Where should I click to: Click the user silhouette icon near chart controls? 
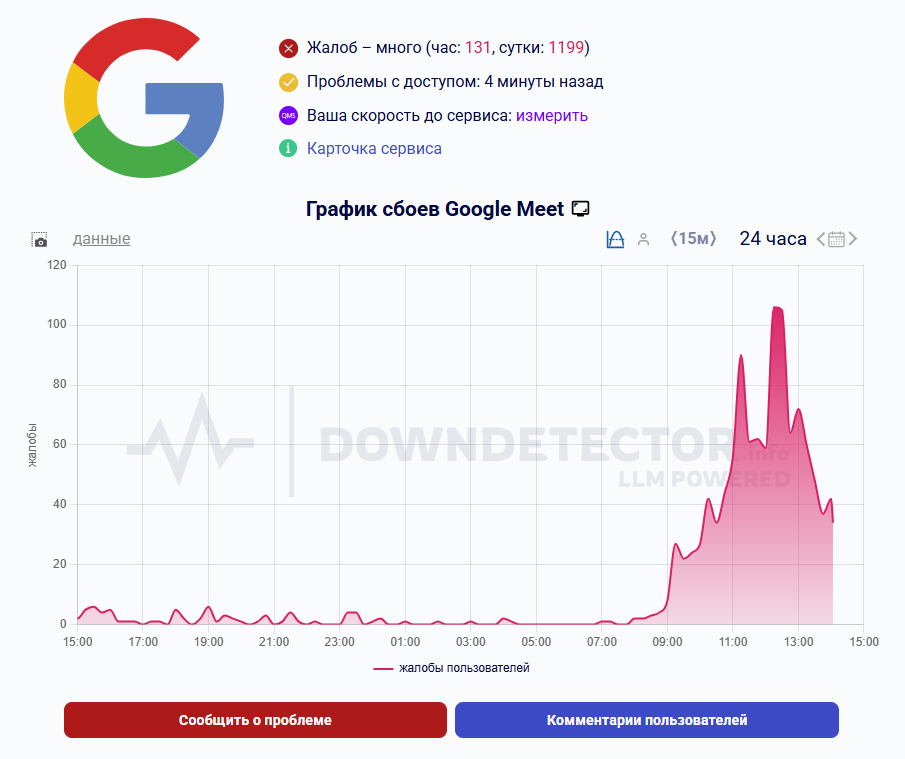(x=643, y=239)
